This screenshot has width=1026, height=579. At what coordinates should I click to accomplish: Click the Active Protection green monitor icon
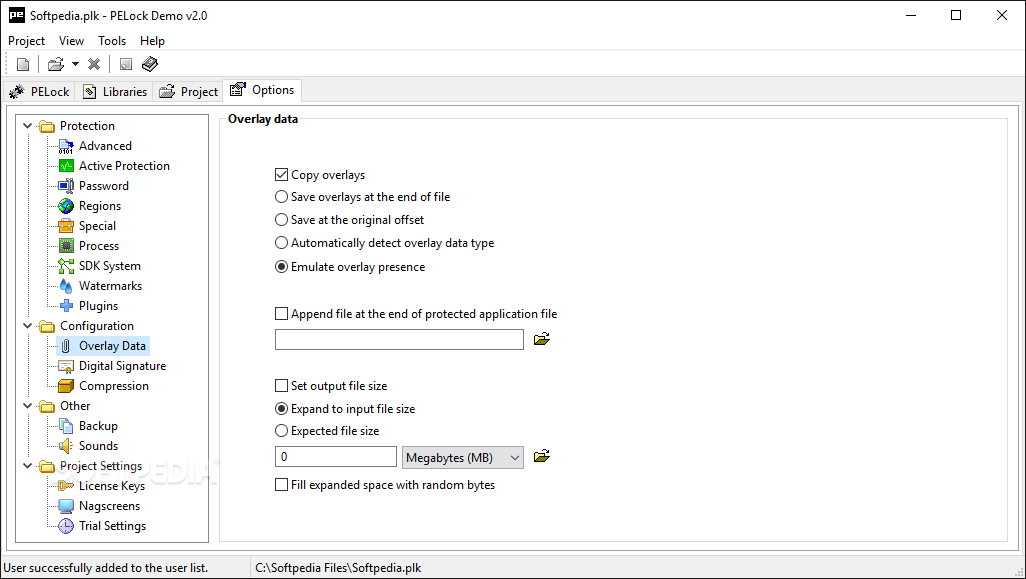point(66,166)
